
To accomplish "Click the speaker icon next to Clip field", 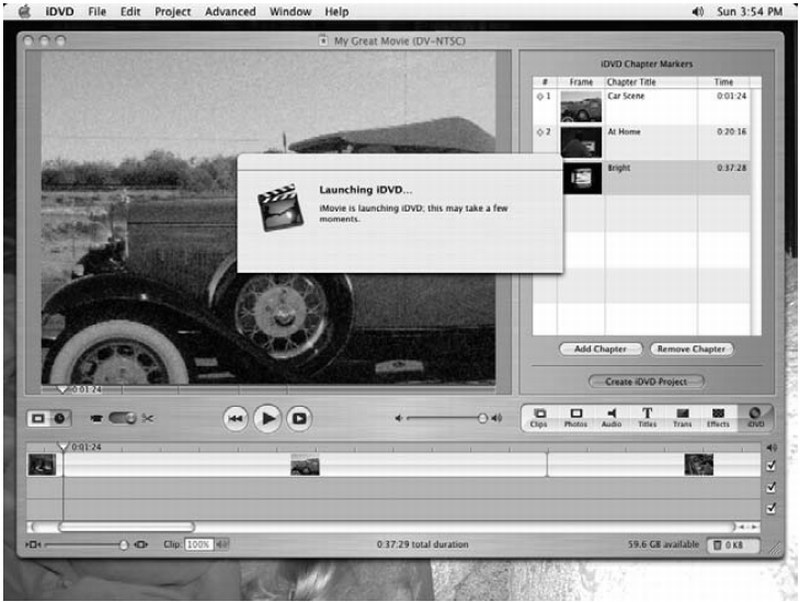I will [x=222, y=544].
